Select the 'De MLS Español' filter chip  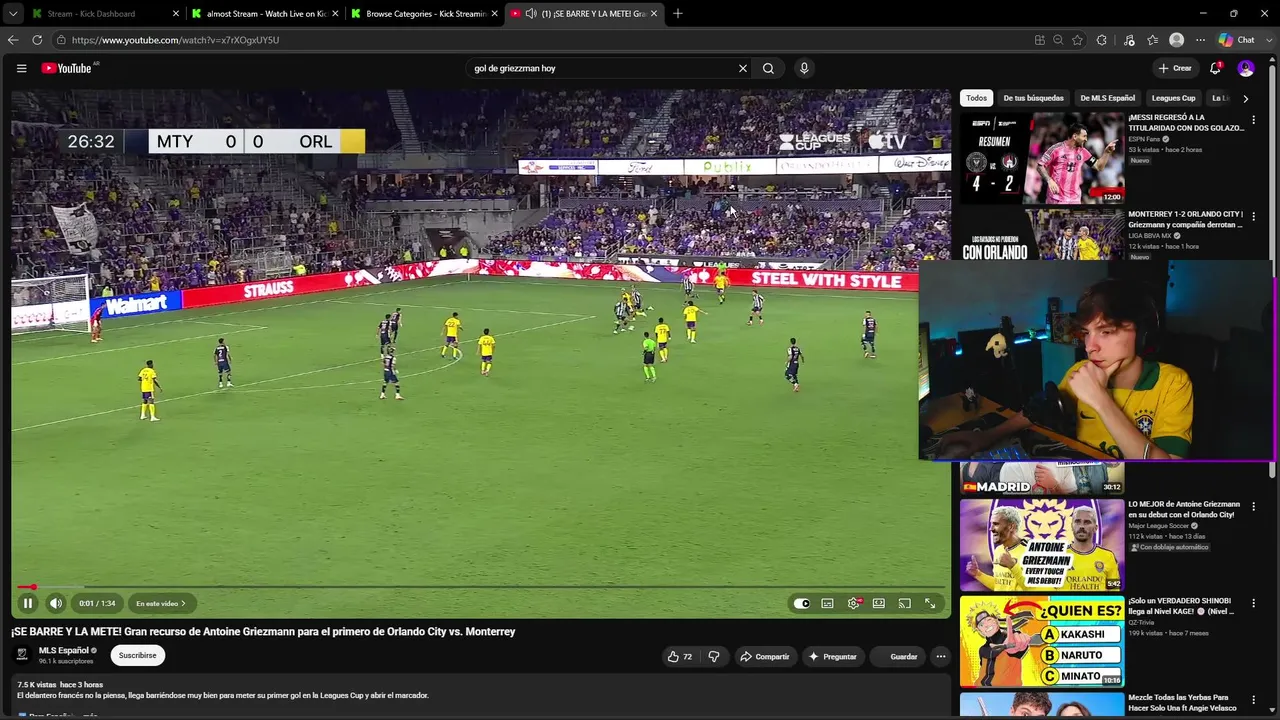(x=1107, y=98)
